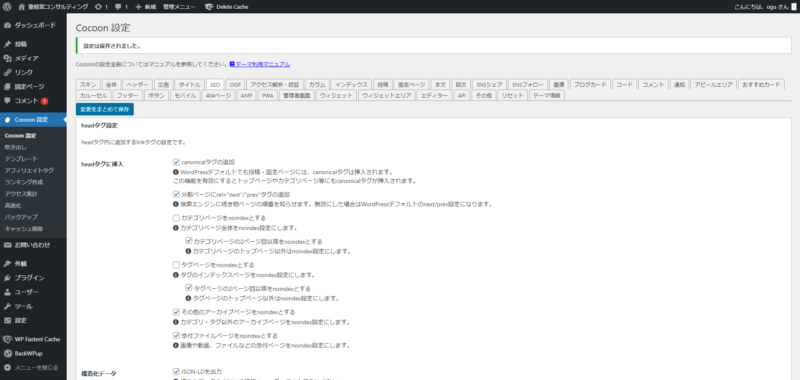Open 高速化 submenu link
Viewport: 800px width, 380px height.
(x=12, y=206)
